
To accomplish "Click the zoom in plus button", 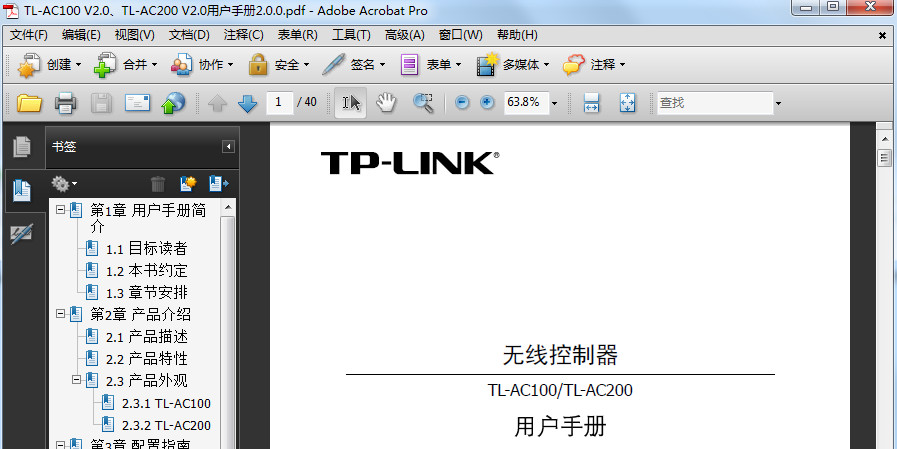I will click(487, 103).
